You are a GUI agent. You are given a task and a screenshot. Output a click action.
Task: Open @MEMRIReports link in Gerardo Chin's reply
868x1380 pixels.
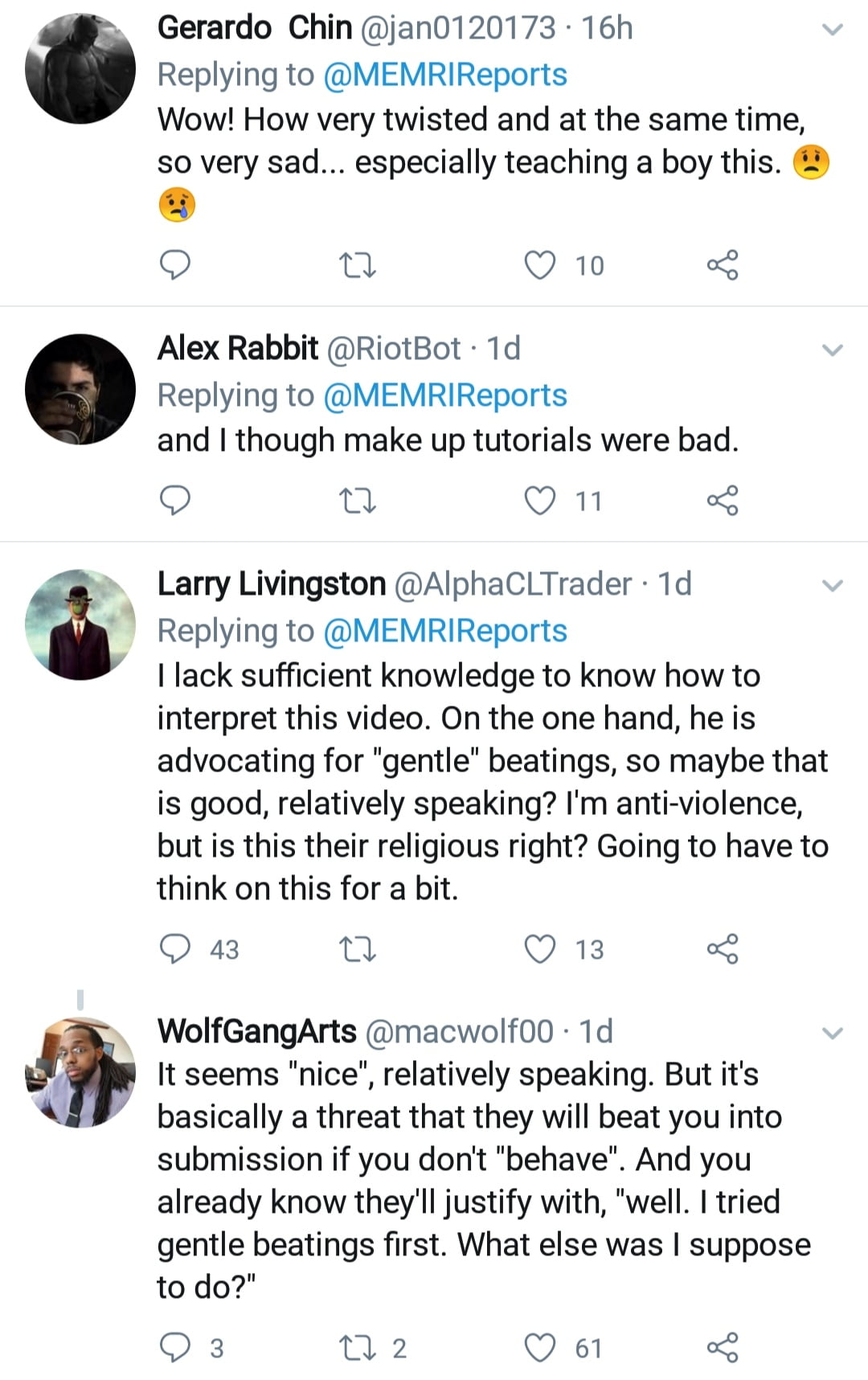[x=444, y=75]
